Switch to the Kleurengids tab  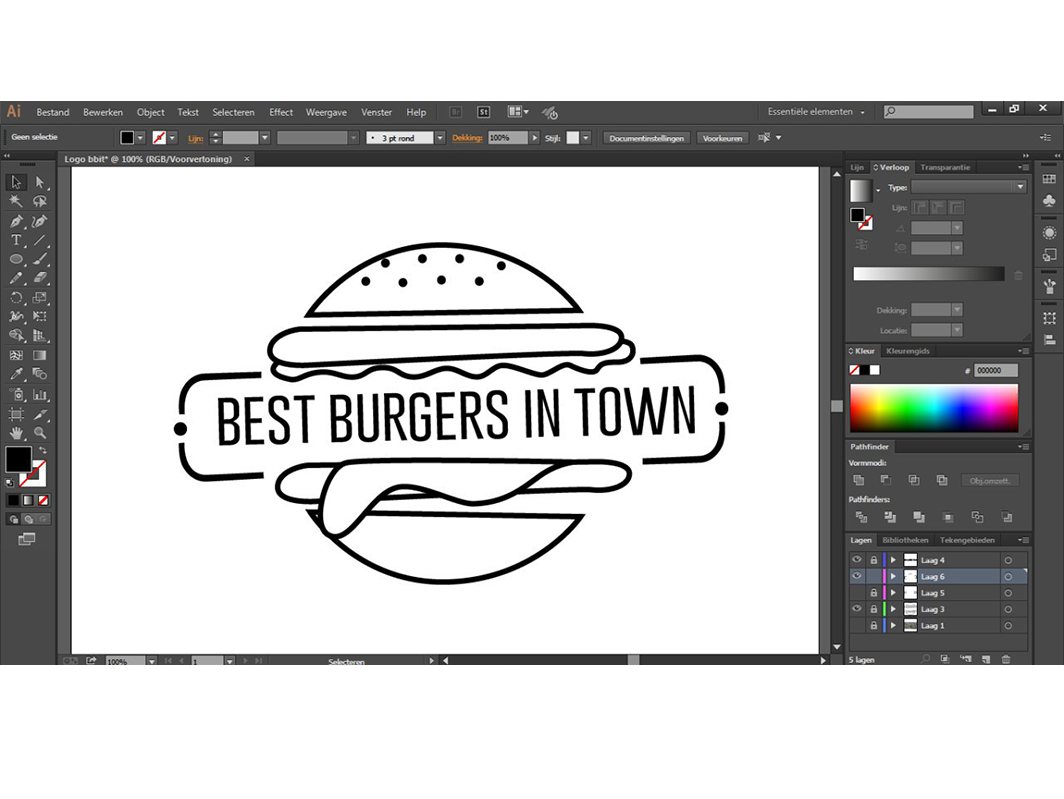908,351
